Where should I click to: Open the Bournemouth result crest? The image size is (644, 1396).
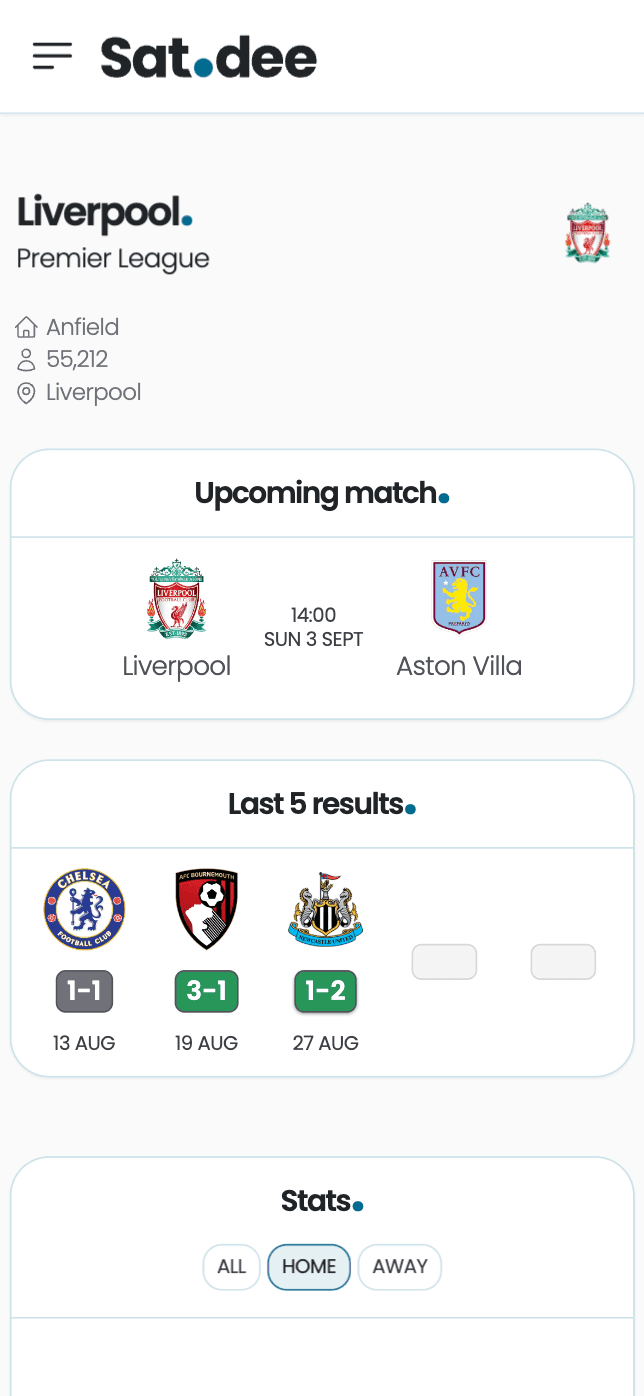pyautogui.click(x=206, y=909)
